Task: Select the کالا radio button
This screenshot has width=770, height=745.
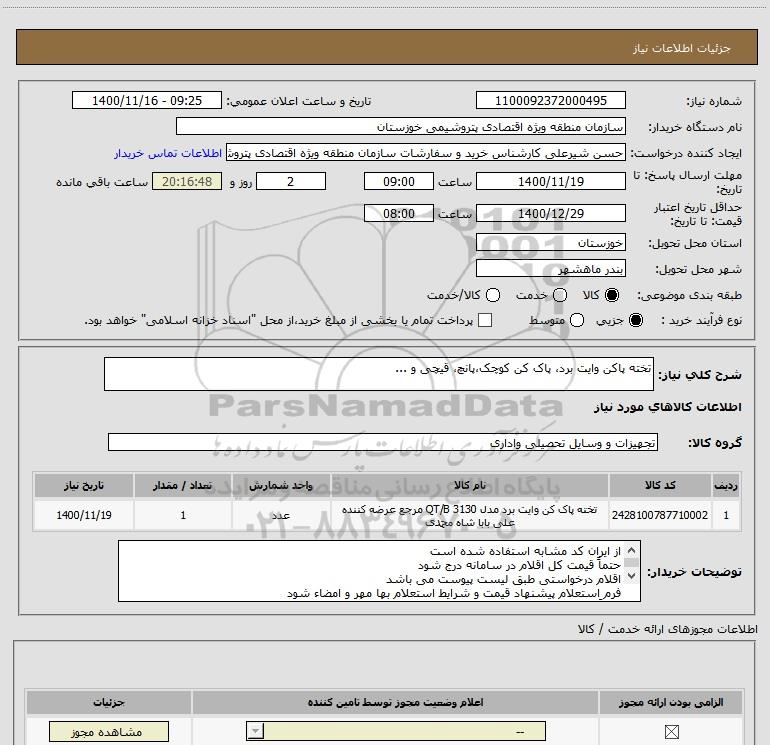Action: (612, 295)
